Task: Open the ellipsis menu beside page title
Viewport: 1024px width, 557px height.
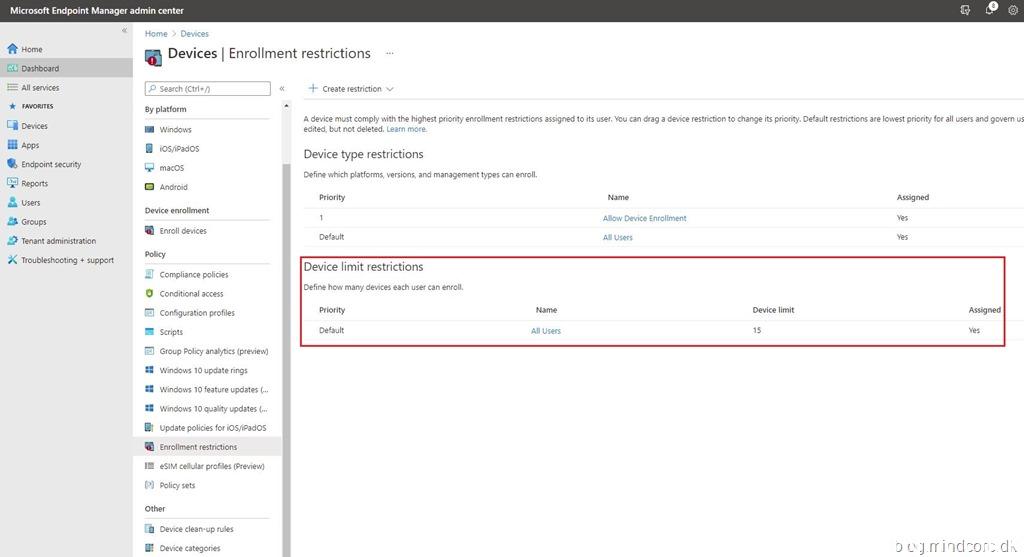Action: (389, 53)
